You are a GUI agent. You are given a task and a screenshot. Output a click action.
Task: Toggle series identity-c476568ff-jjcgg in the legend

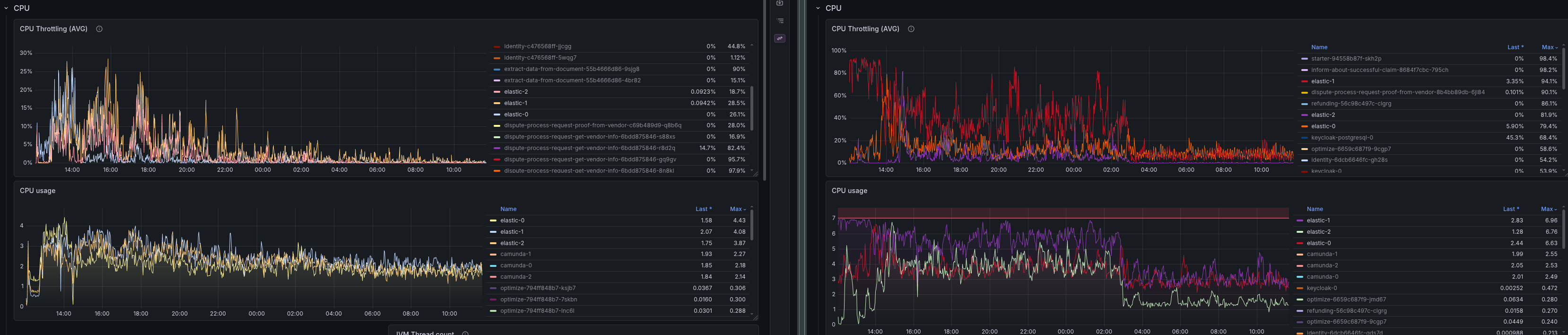tap(538, 46)
